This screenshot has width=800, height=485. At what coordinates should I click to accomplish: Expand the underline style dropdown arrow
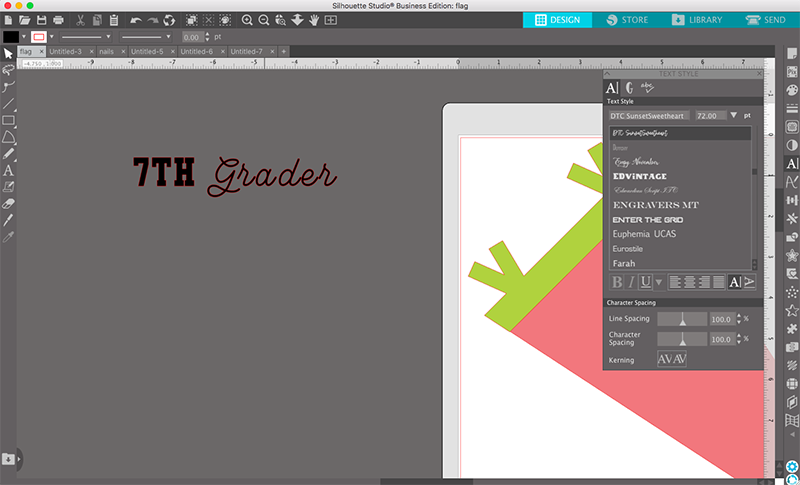pyautogui.click(x=659, y=282)
